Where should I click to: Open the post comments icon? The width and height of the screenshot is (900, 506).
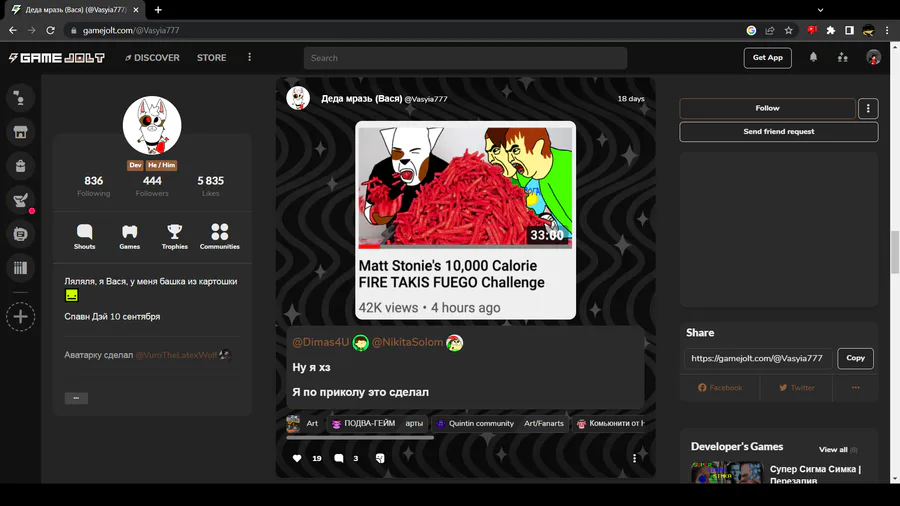pyautogui.click(x=339, y=458)
